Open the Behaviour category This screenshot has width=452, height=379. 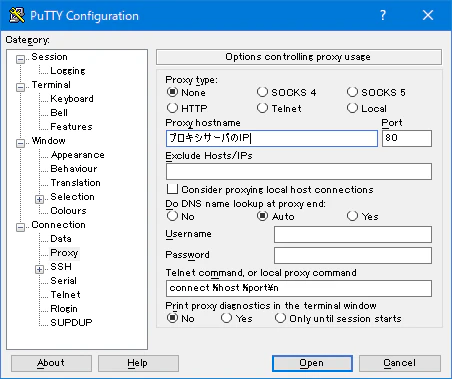(x=74, y=169)
